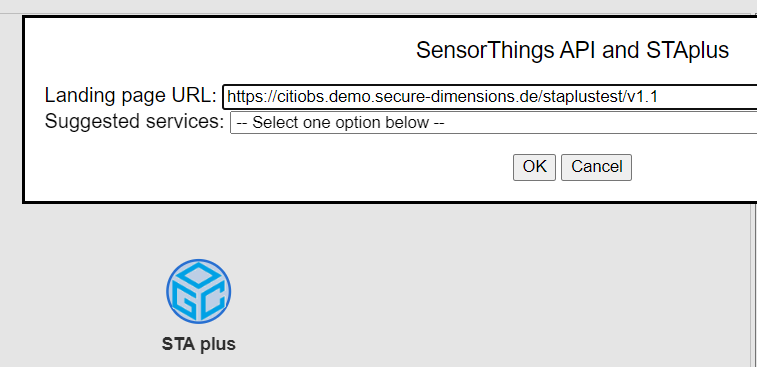
Task: Click the letter G in the OGC logo
Action: point(186,302)
